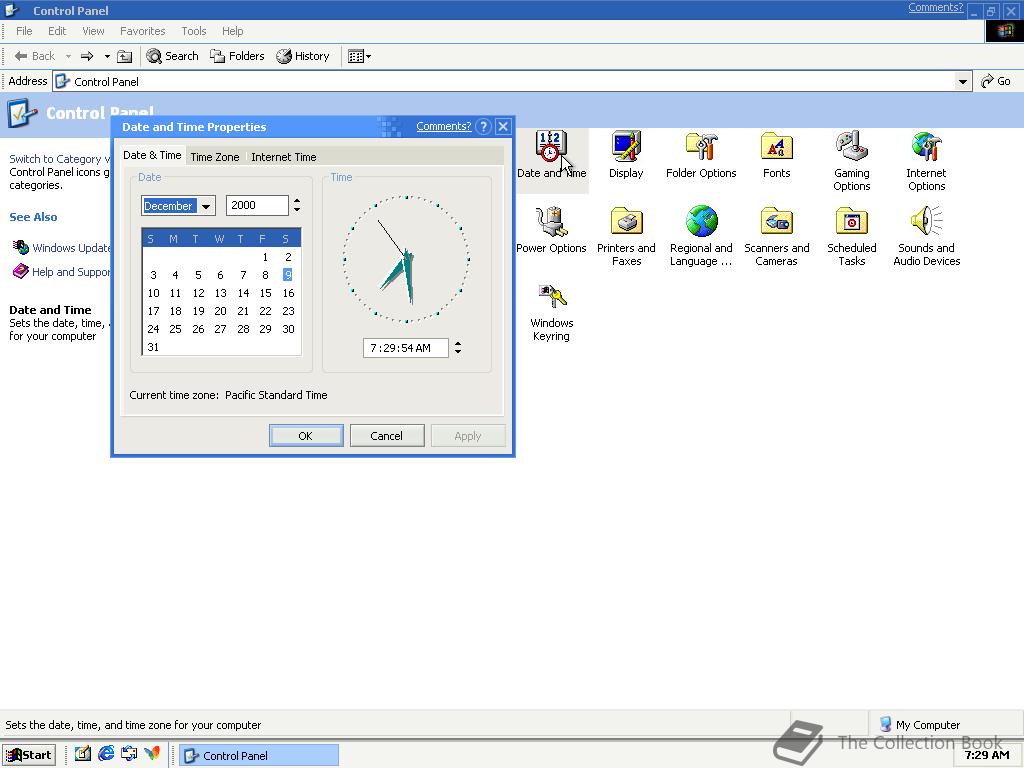Click the quick launch sync icon
Viewport: 1024px width, 768px height.
click(129, 754)
